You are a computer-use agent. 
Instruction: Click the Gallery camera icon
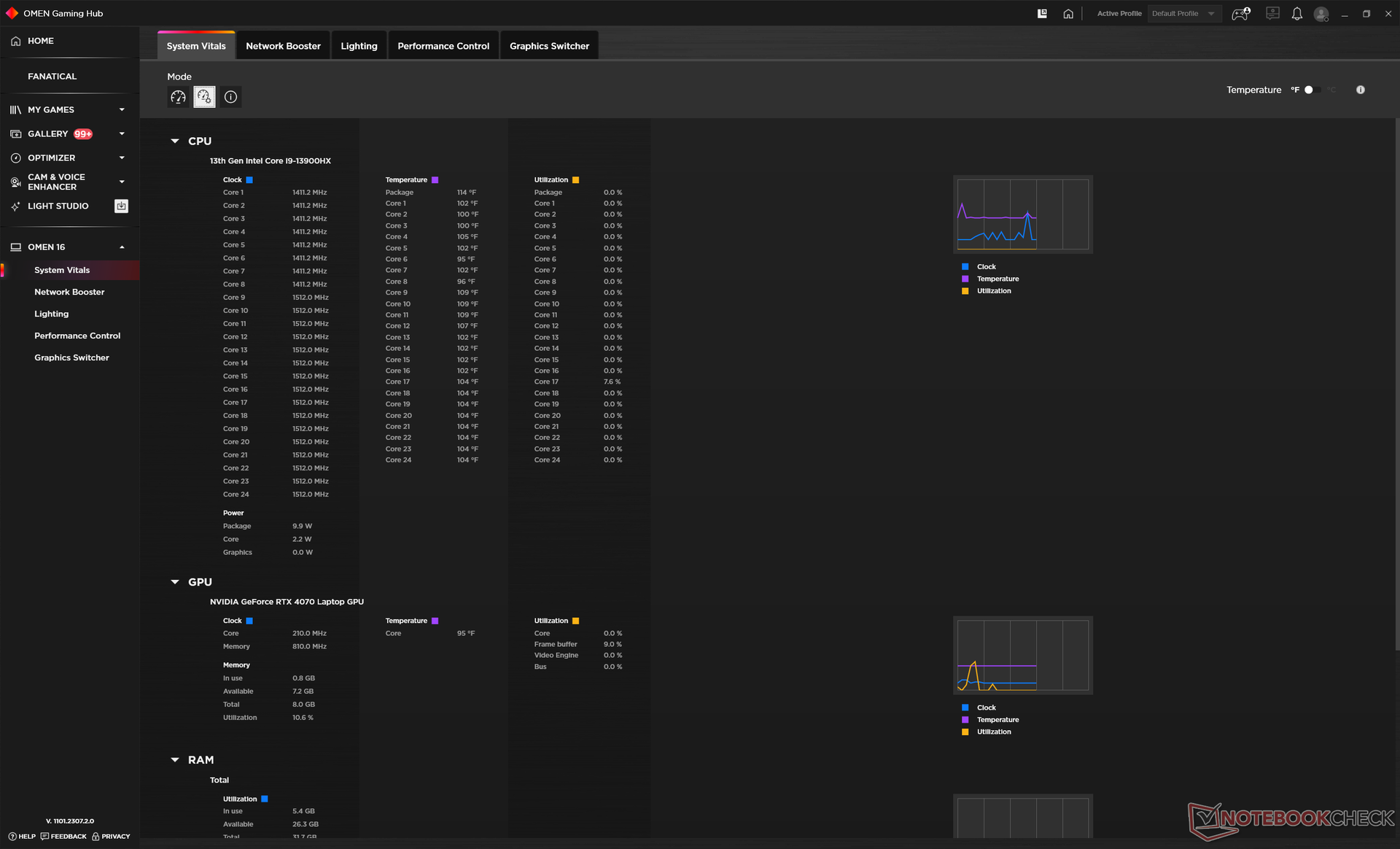[x=15, y=134]
